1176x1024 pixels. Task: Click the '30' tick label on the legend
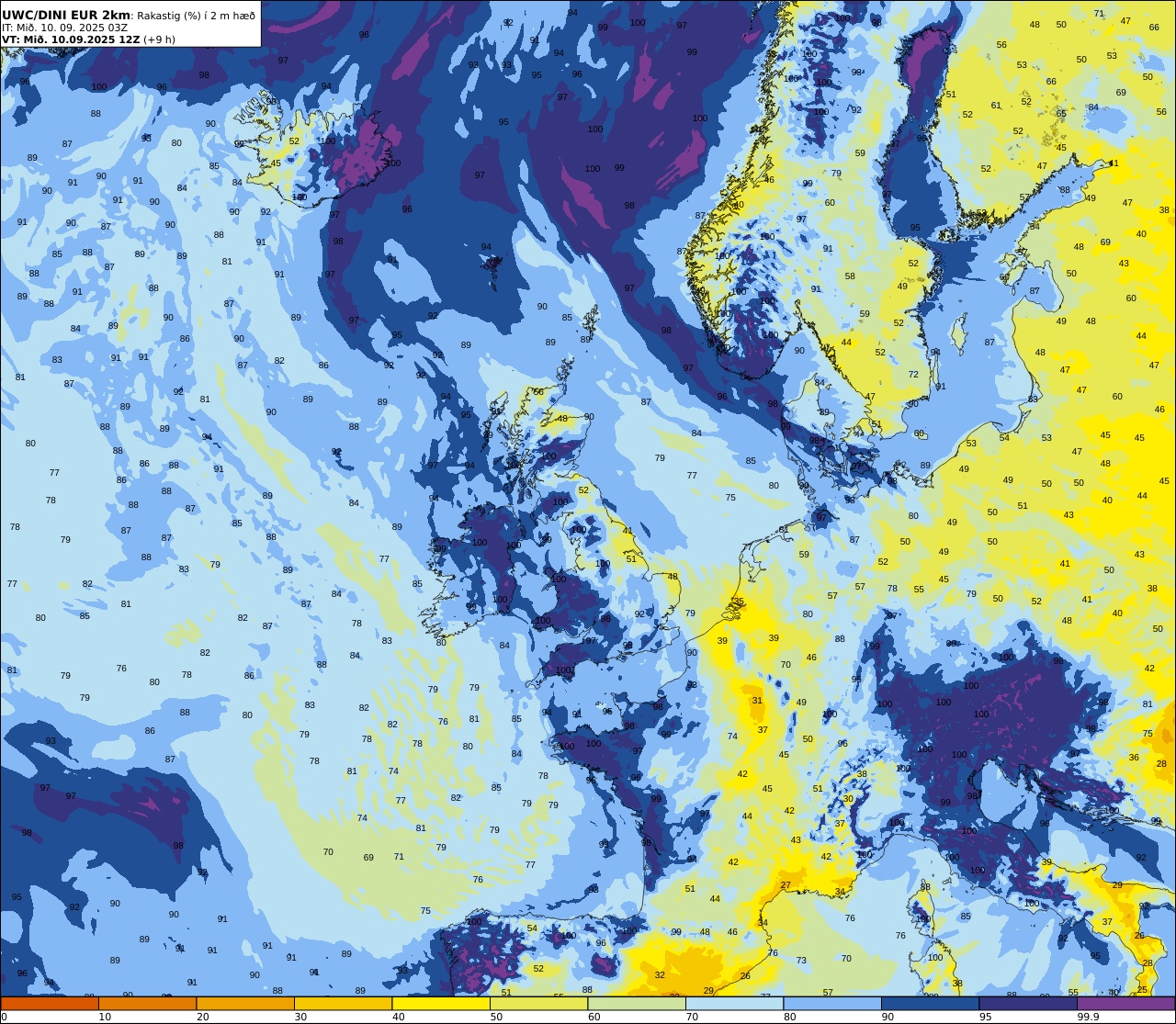[300, 1017]
